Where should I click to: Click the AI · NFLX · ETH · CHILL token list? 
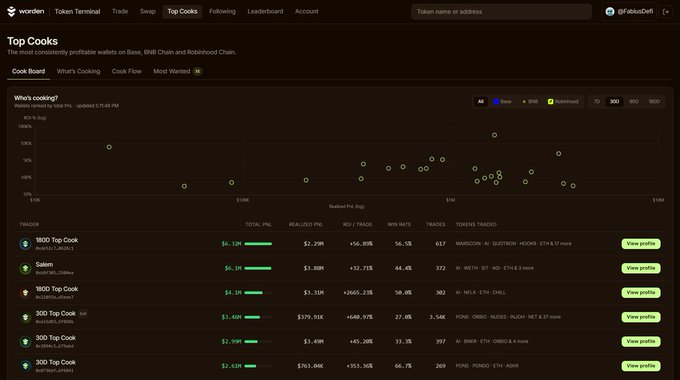(x=481, y=293)
